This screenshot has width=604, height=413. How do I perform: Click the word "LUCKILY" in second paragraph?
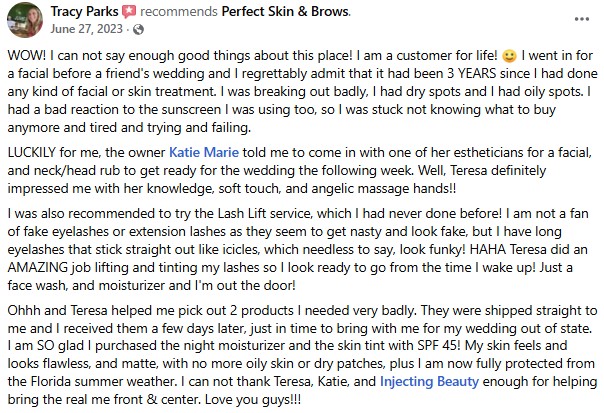[x=36, y=158]
